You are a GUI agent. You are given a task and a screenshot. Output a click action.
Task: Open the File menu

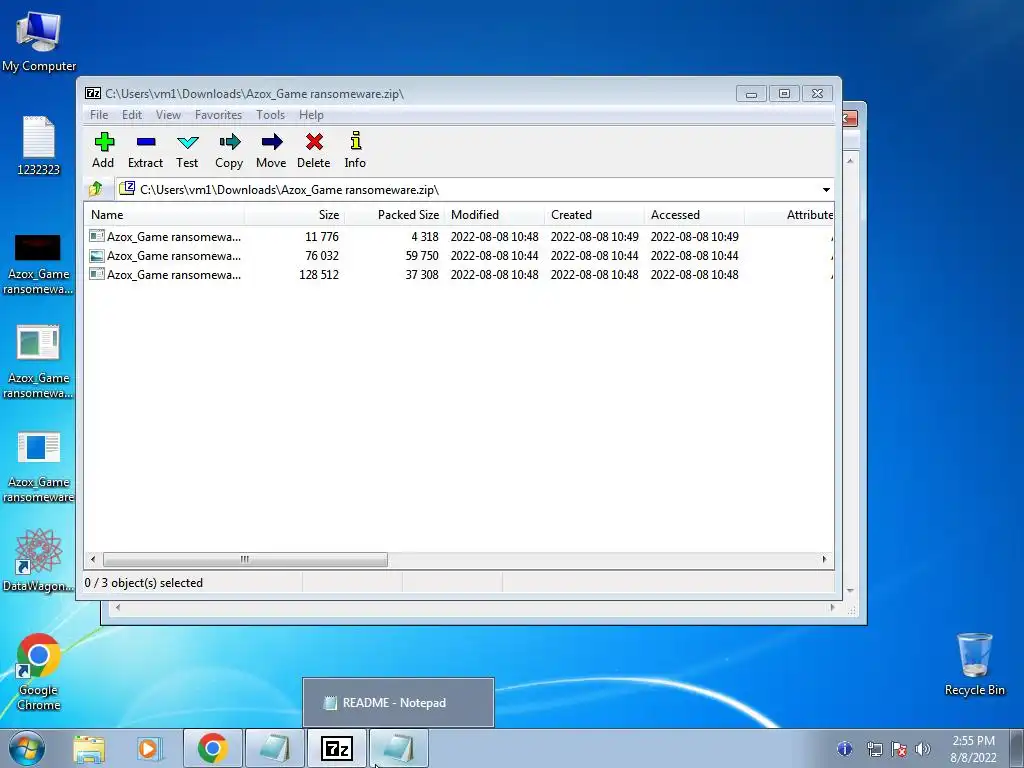coord(99,115)
